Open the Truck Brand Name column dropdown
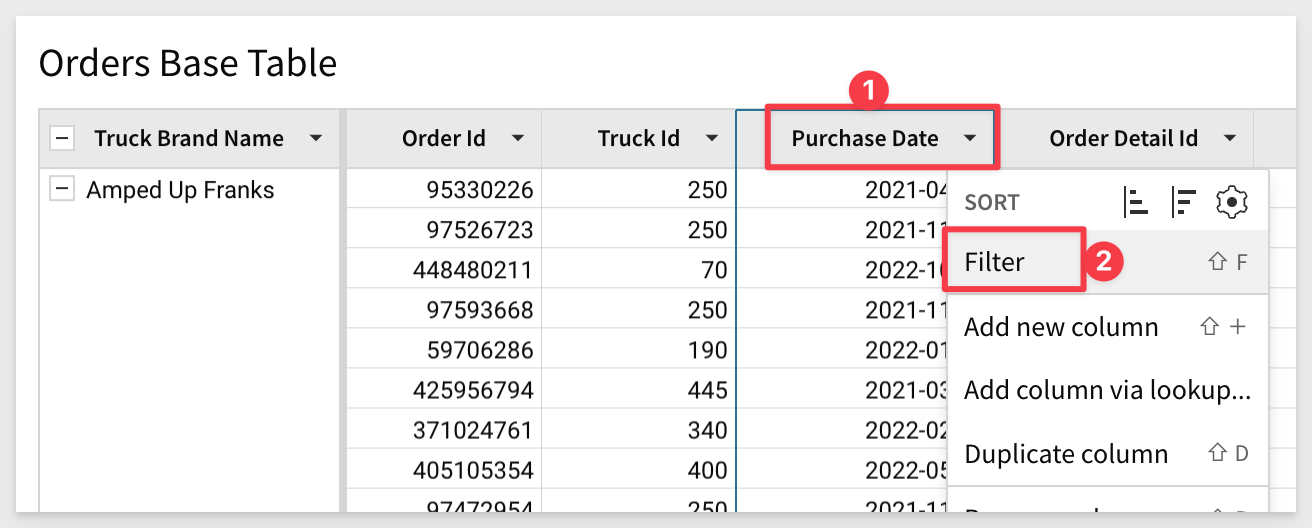1312x528 pixels. click(316, 139)
